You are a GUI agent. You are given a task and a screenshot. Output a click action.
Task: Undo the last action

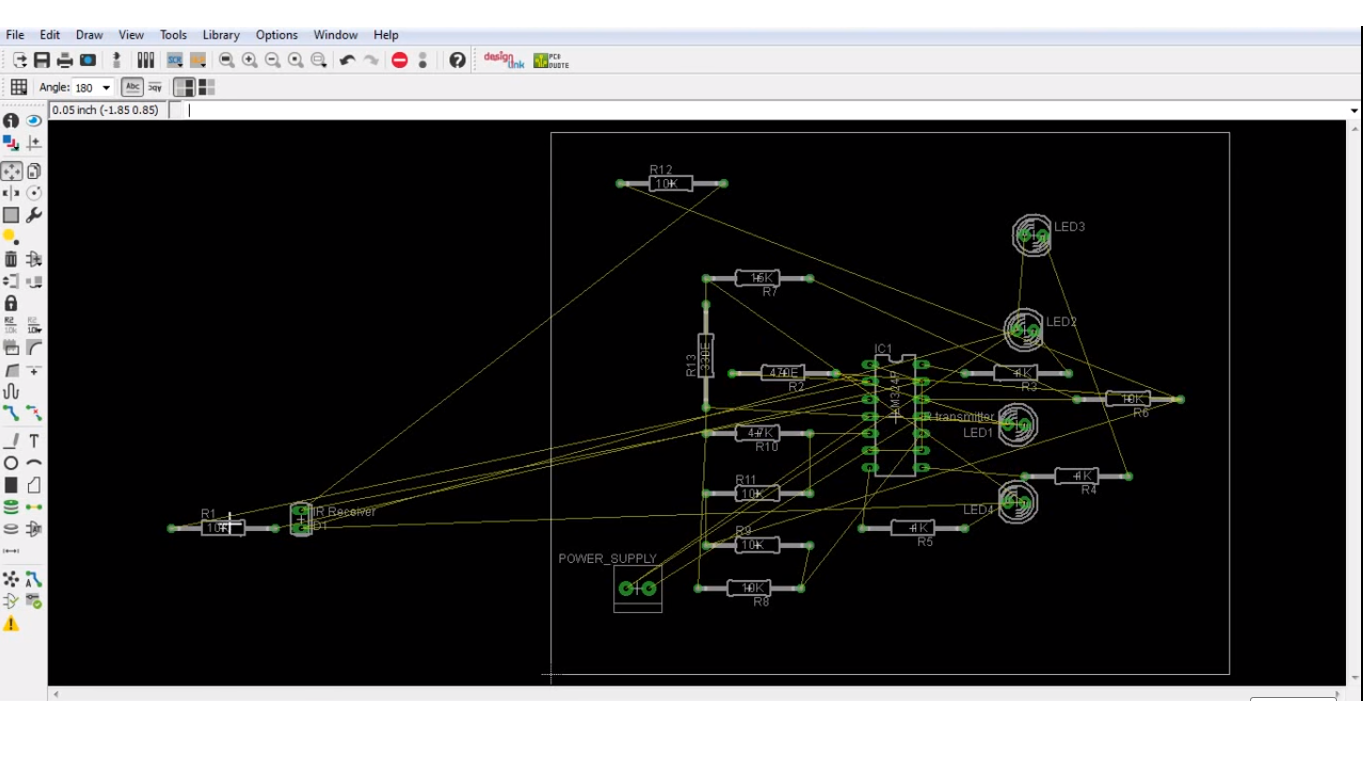pyautogui.click(x=347, y=61)
